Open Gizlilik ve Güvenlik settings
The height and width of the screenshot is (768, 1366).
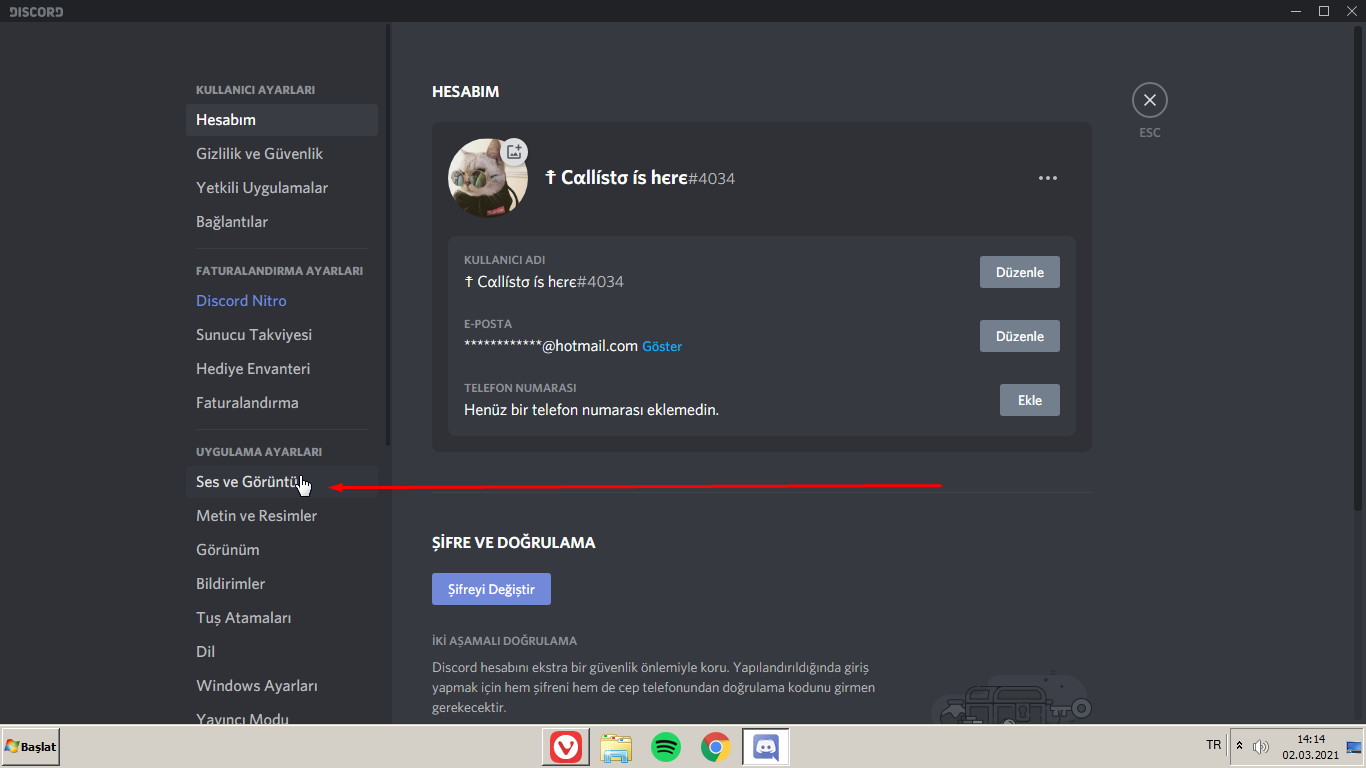click(282, 154)
